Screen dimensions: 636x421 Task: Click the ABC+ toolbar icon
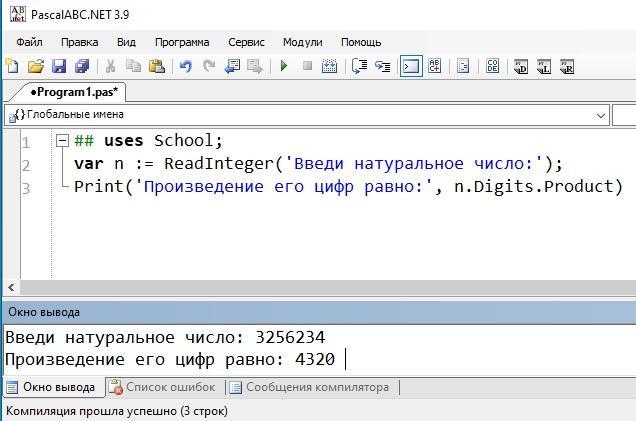click(x=434, y=66)
